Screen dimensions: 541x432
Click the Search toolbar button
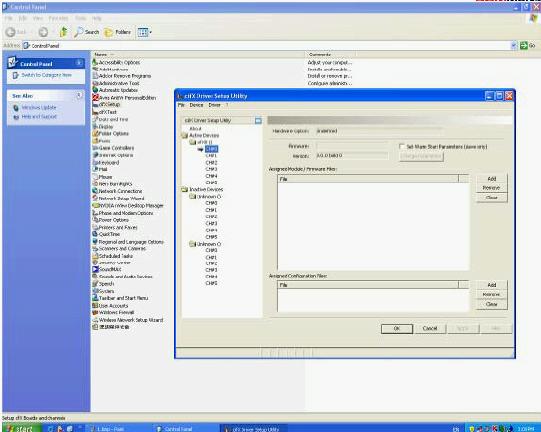click(87, 32)
